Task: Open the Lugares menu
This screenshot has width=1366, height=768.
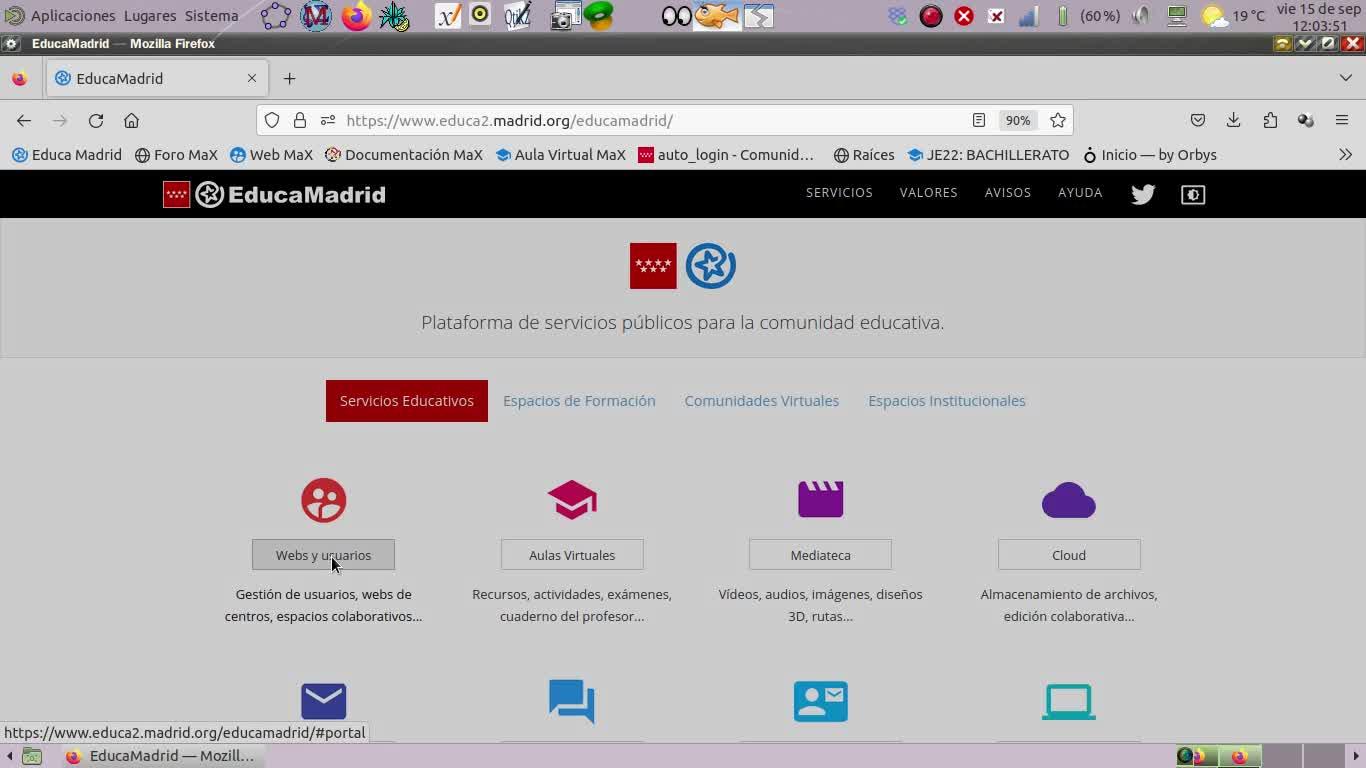Action: [x=150, y=16]
